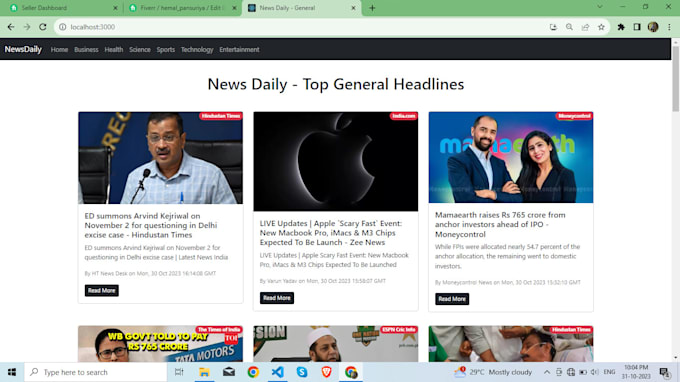Open File Explorer from taskbar
This screenshot has width=680, height=382.
coord(204,372)
